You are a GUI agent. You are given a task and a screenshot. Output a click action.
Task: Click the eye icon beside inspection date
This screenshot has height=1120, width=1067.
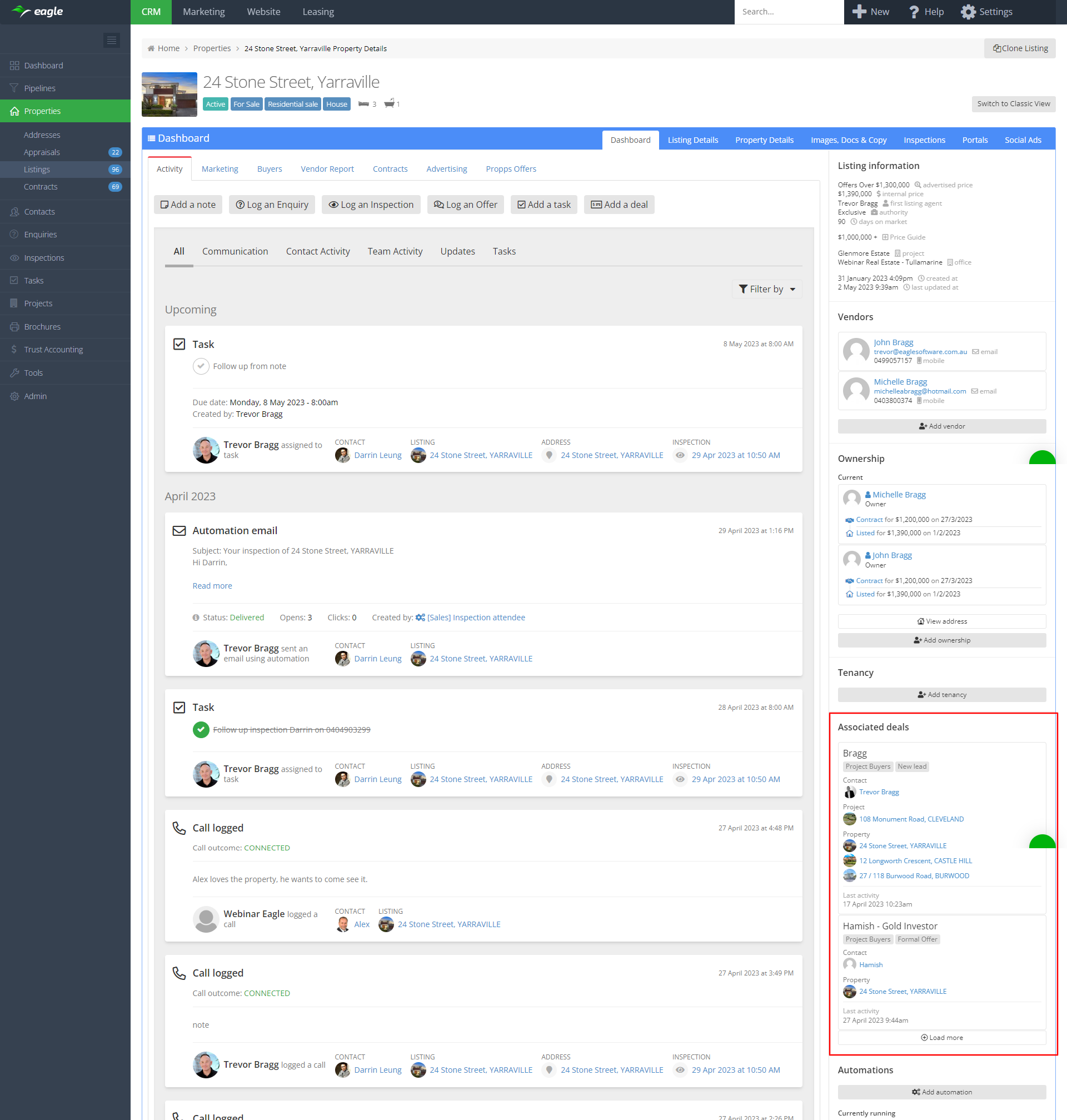tap(680, 455)
